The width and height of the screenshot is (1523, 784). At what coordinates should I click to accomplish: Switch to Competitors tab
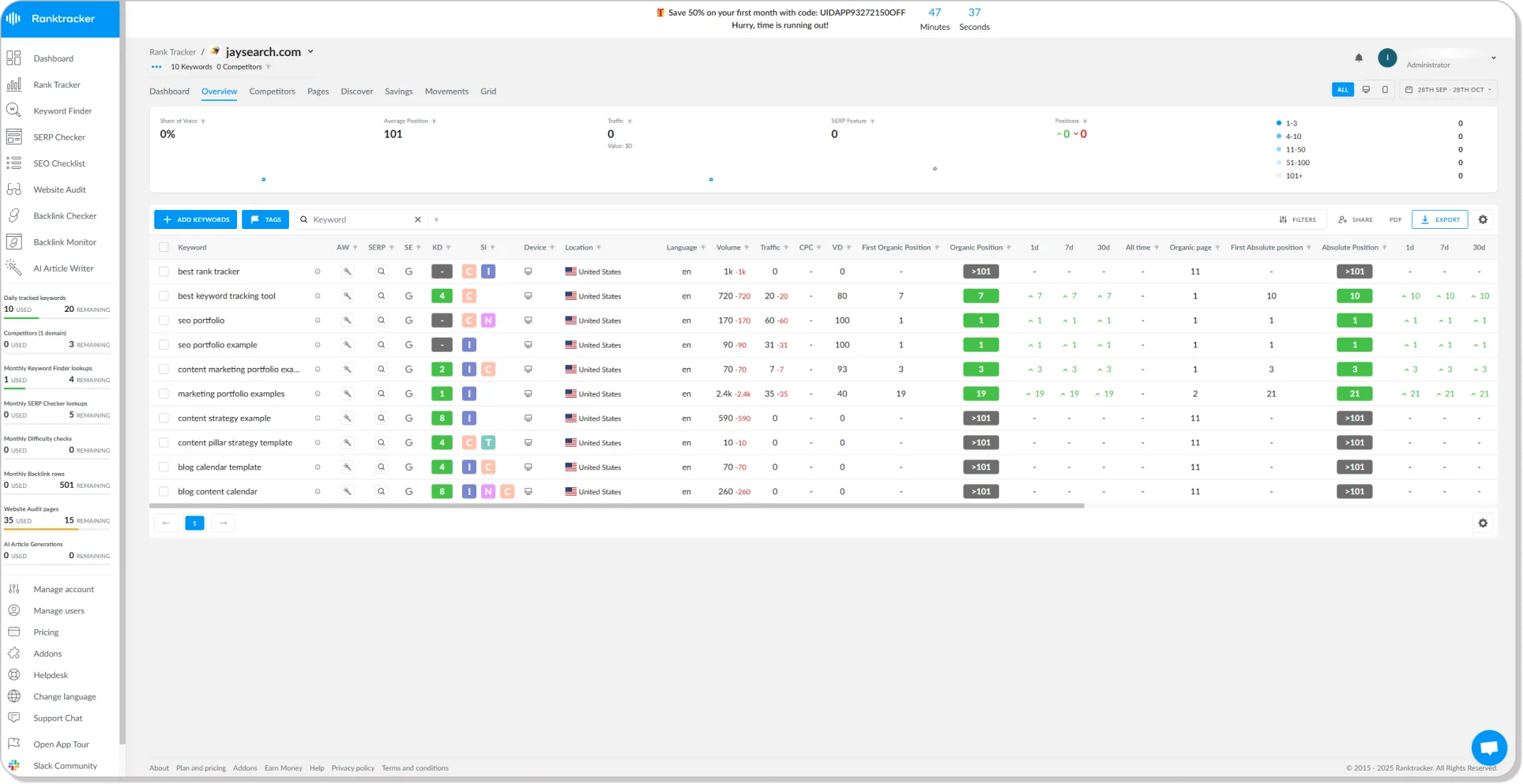272,92
